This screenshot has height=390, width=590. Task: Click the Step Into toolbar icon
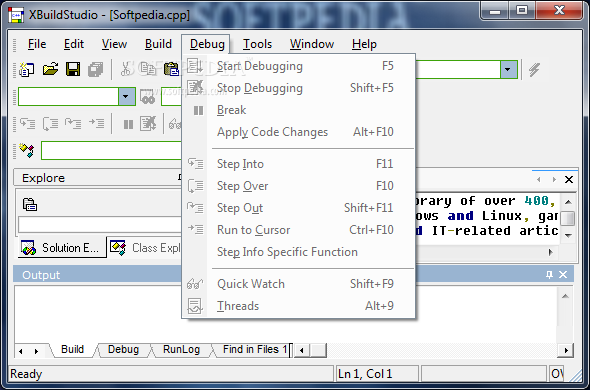coord(27,123)
